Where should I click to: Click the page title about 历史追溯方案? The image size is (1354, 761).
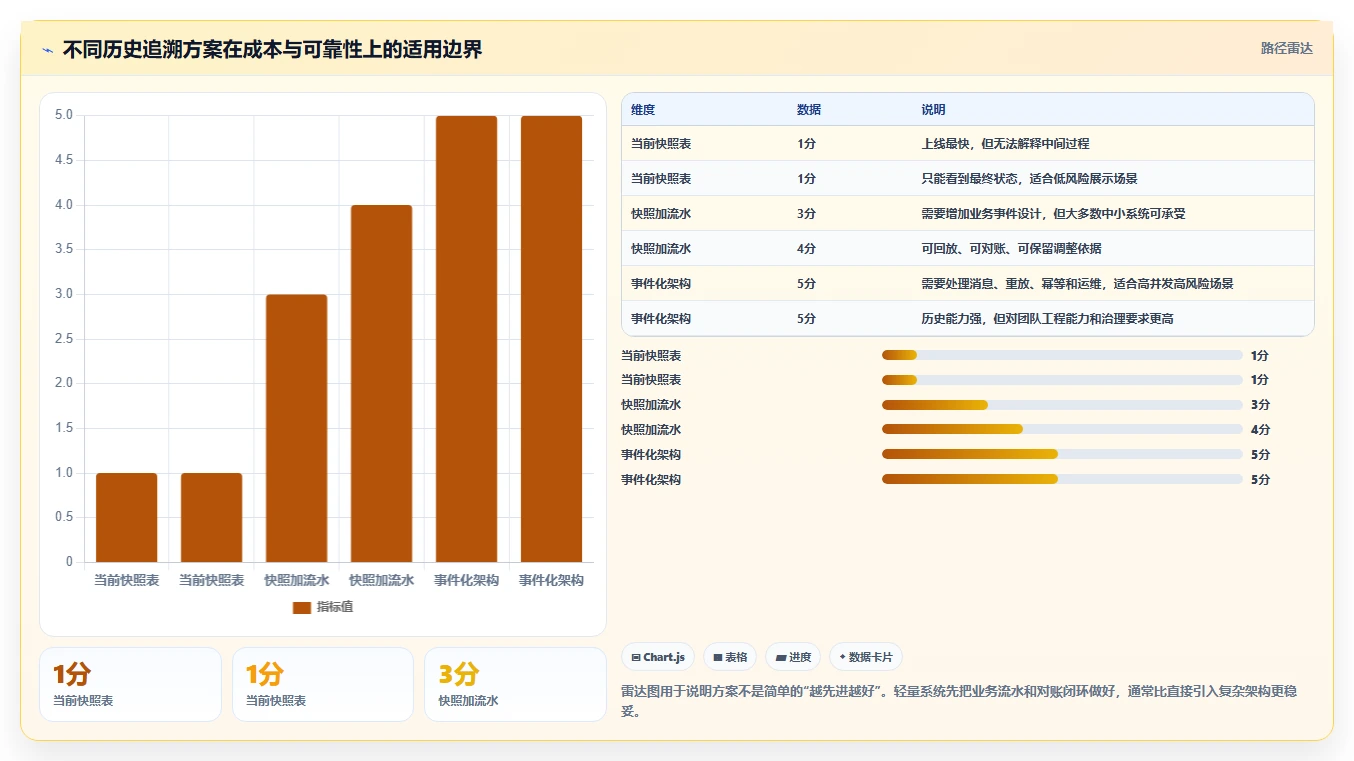click(x=272, y=50)
